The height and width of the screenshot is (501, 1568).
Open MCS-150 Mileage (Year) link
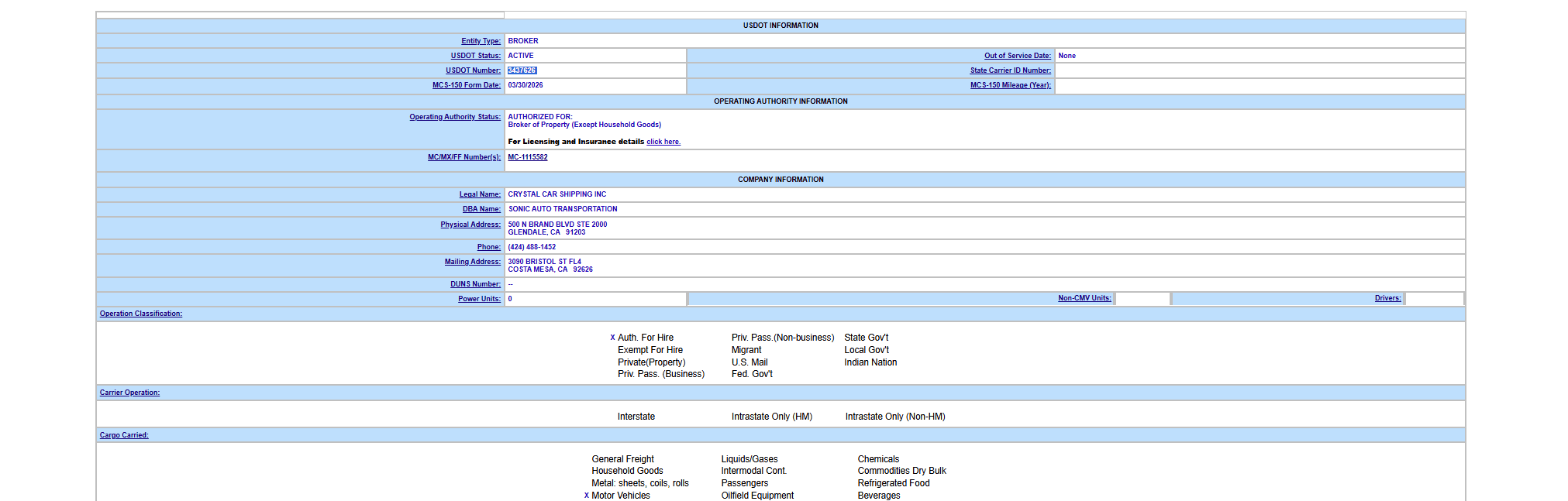[1011, 85]
